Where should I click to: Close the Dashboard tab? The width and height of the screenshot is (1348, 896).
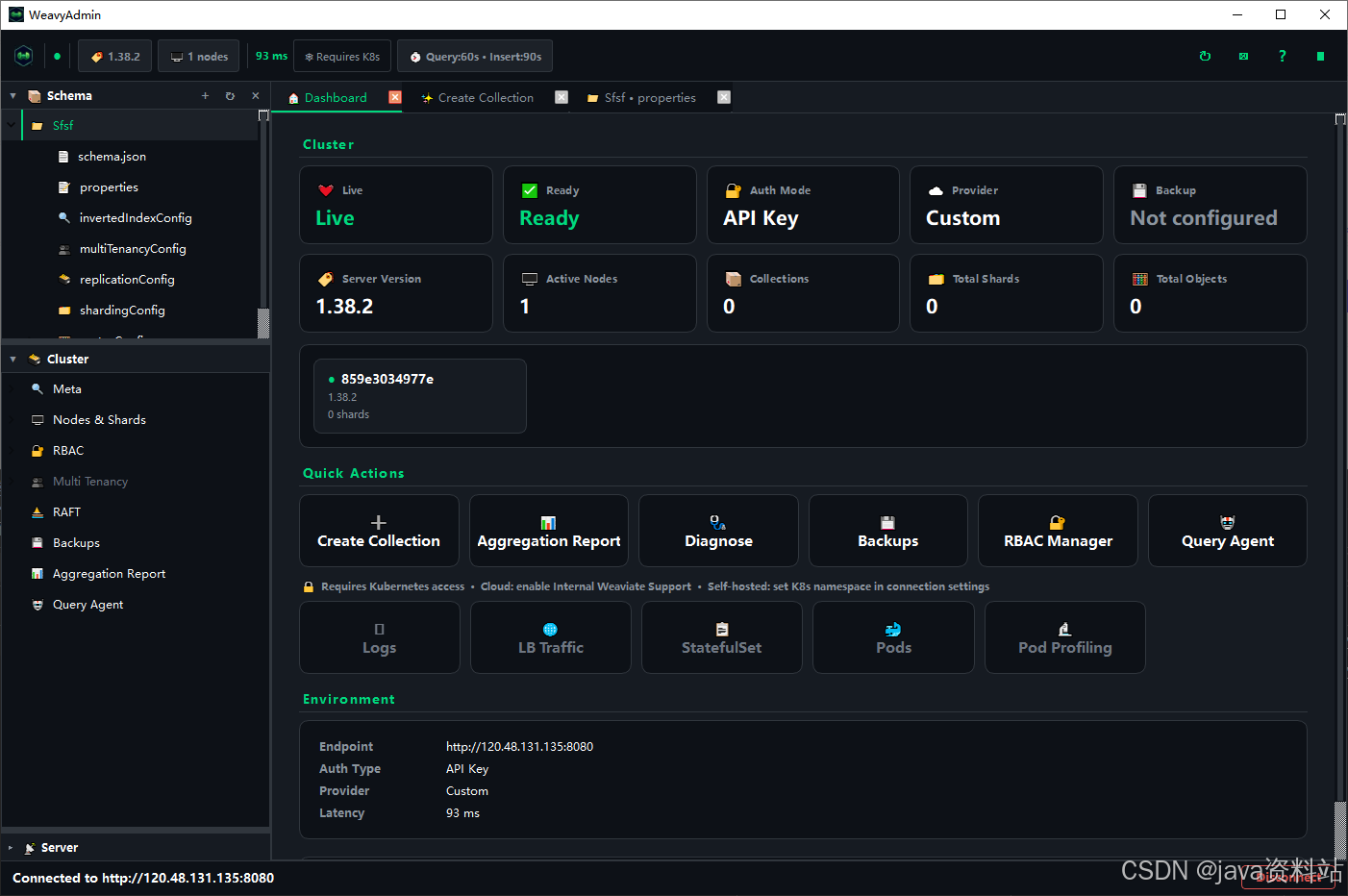click(395, 97)
